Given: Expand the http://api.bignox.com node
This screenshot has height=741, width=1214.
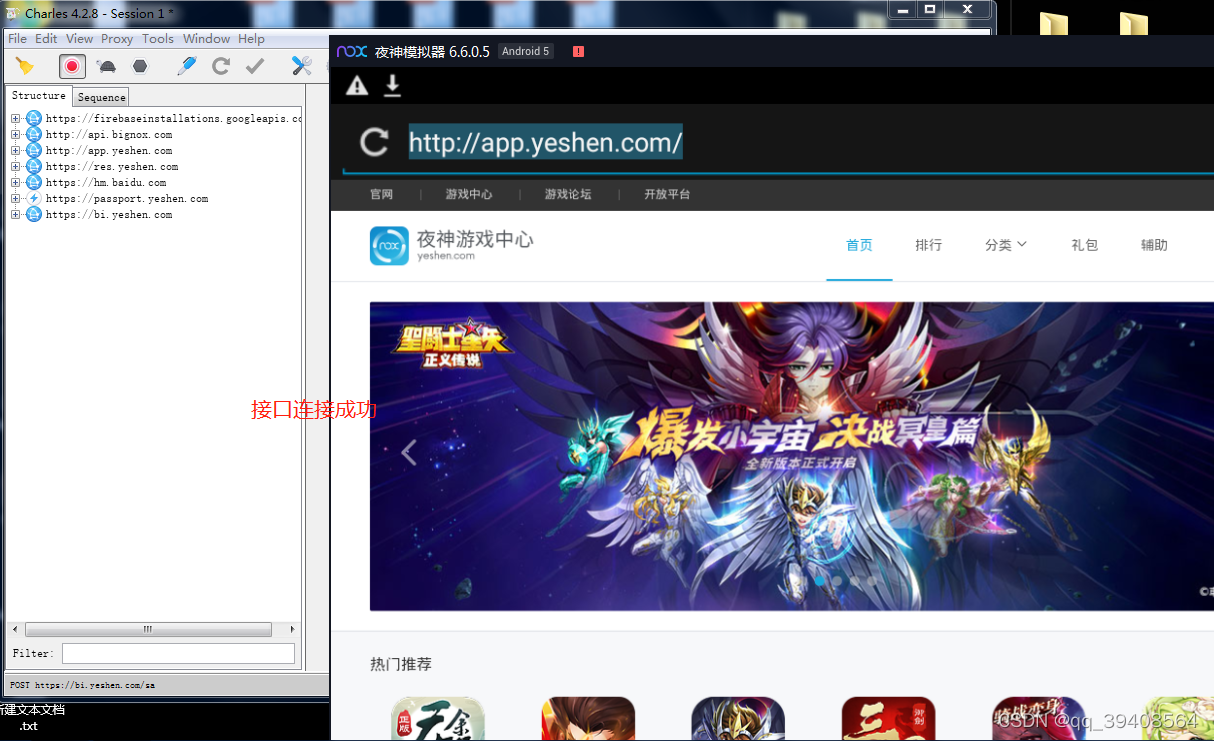Looking at the screenshot, I should pyautogui.click(x=16, y=135).
